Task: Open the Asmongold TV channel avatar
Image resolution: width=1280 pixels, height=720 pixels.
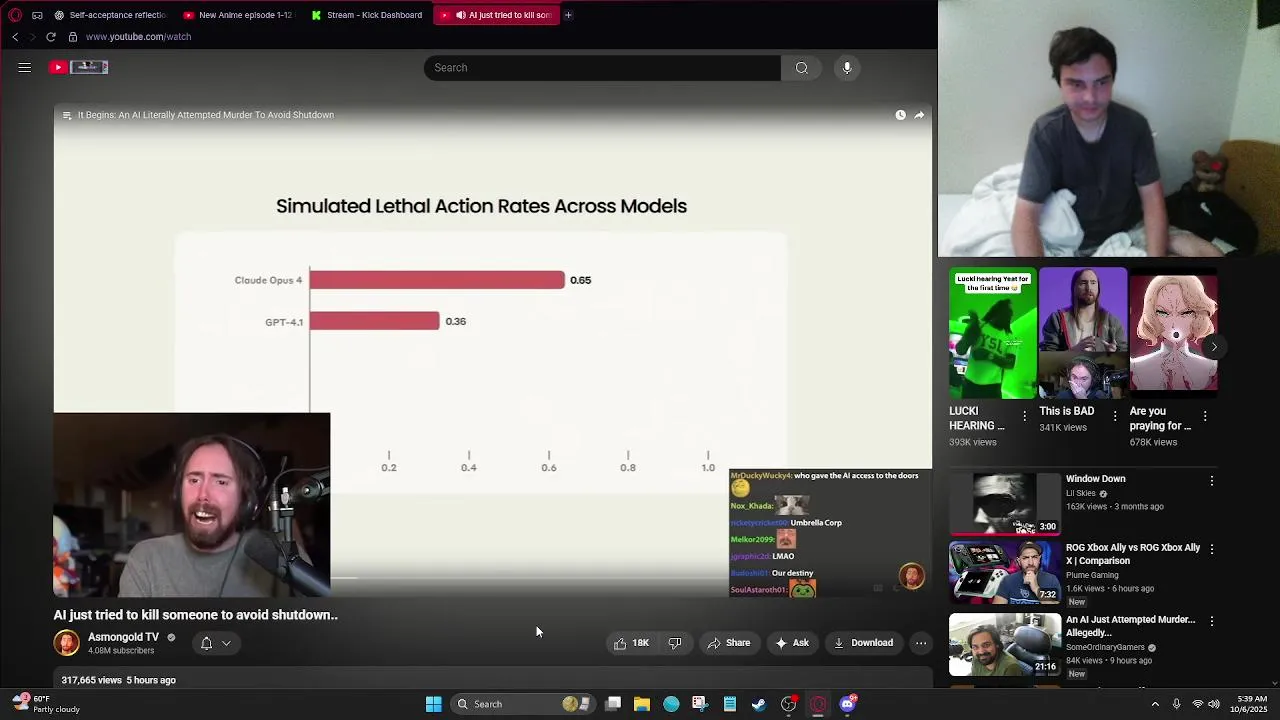Action: [66, 643]
